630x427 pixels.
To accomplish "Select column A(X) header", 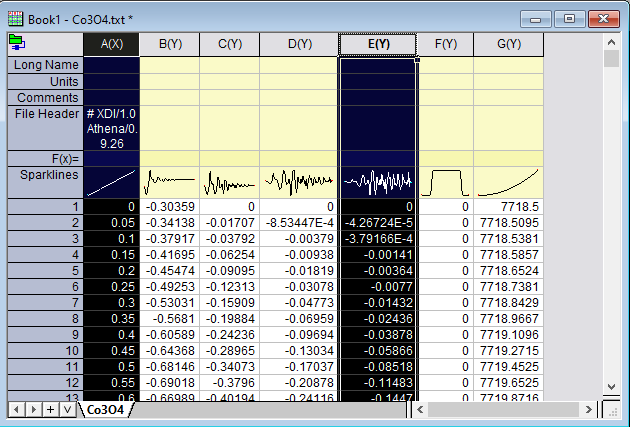I will [x=111, y=44].
